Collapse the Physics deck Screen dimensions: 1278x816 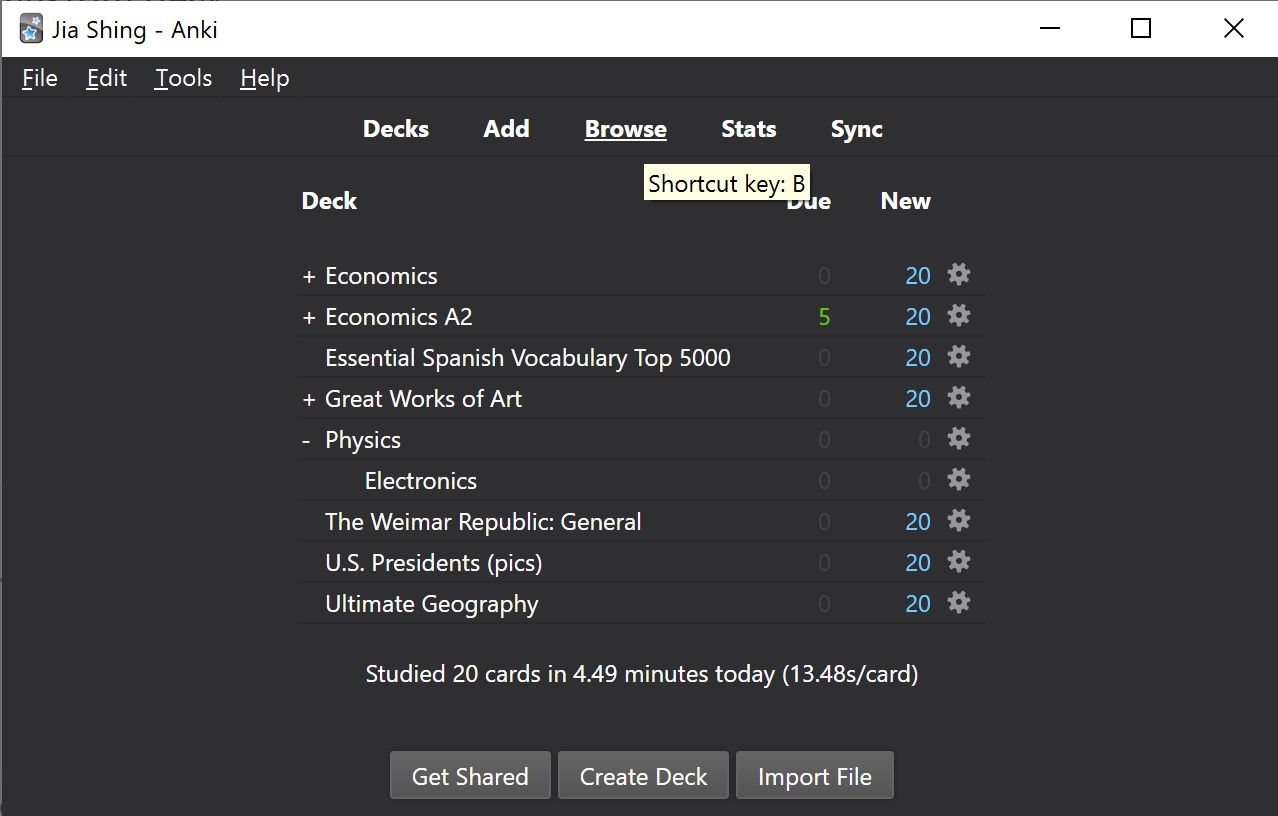(x=307, y=441)
